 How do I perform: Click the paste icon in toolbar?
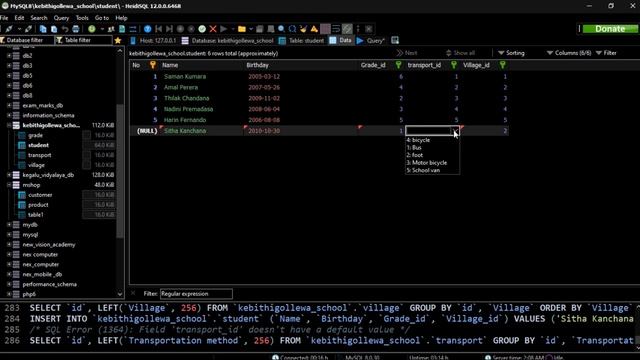tap(54, 29)
